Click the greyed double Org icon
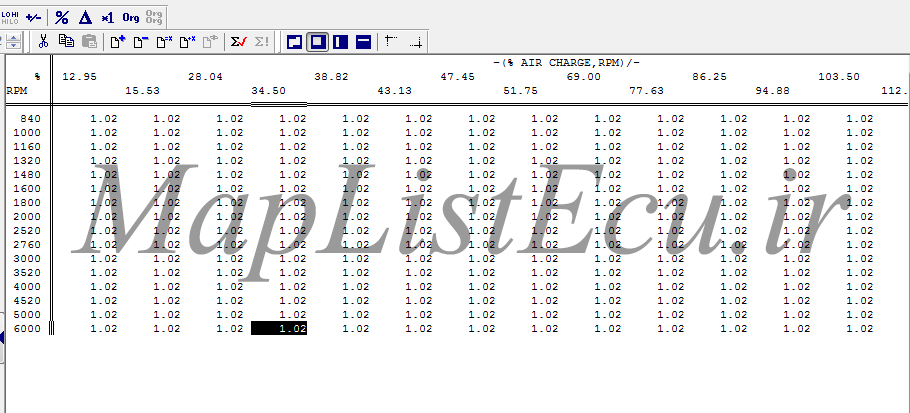The height and width of the screenshot is (413, 910). pyautogui.click(x=154, y=17)
